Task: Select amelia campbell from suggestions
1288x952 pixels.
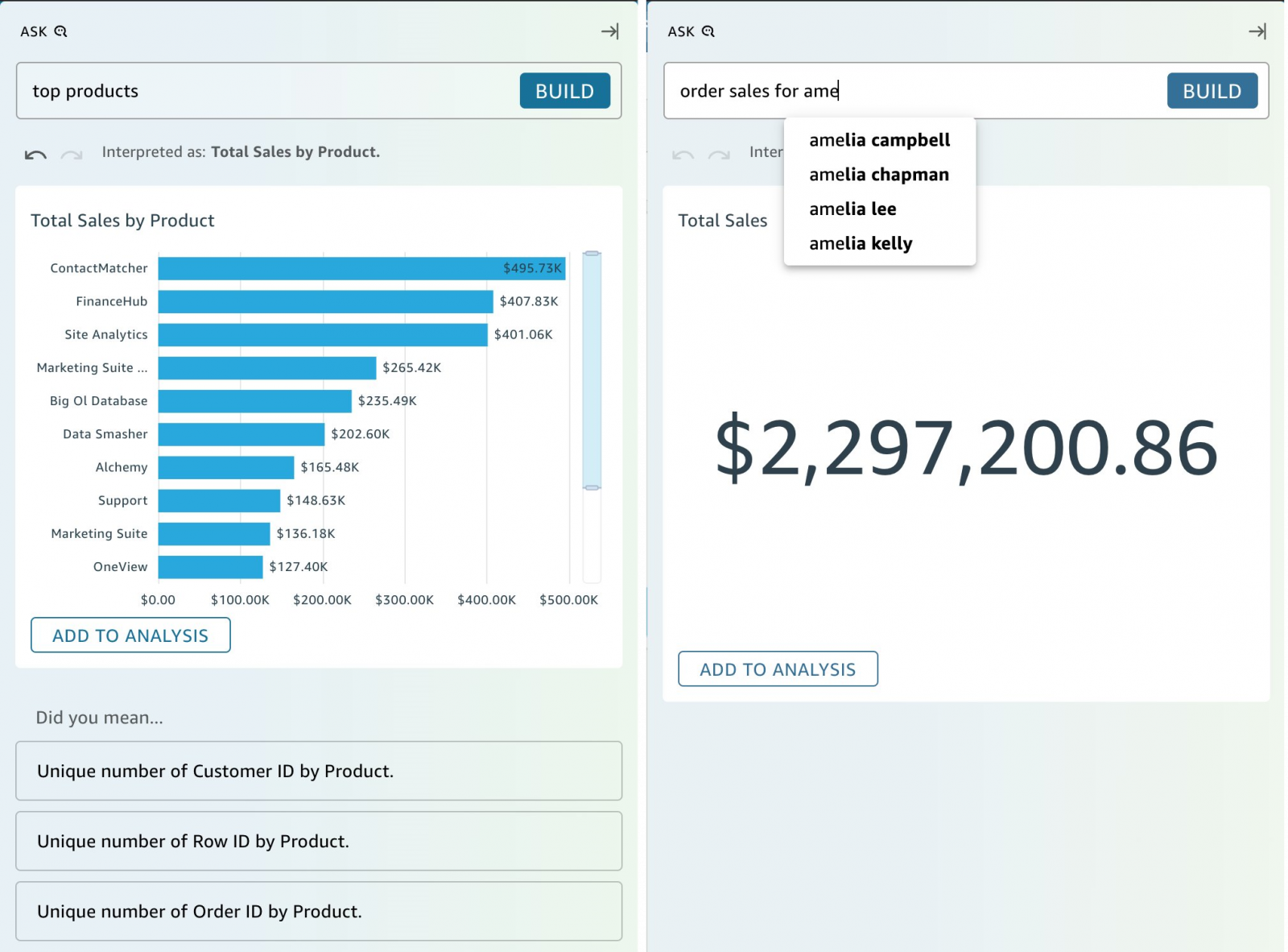Action: [879, 140]
